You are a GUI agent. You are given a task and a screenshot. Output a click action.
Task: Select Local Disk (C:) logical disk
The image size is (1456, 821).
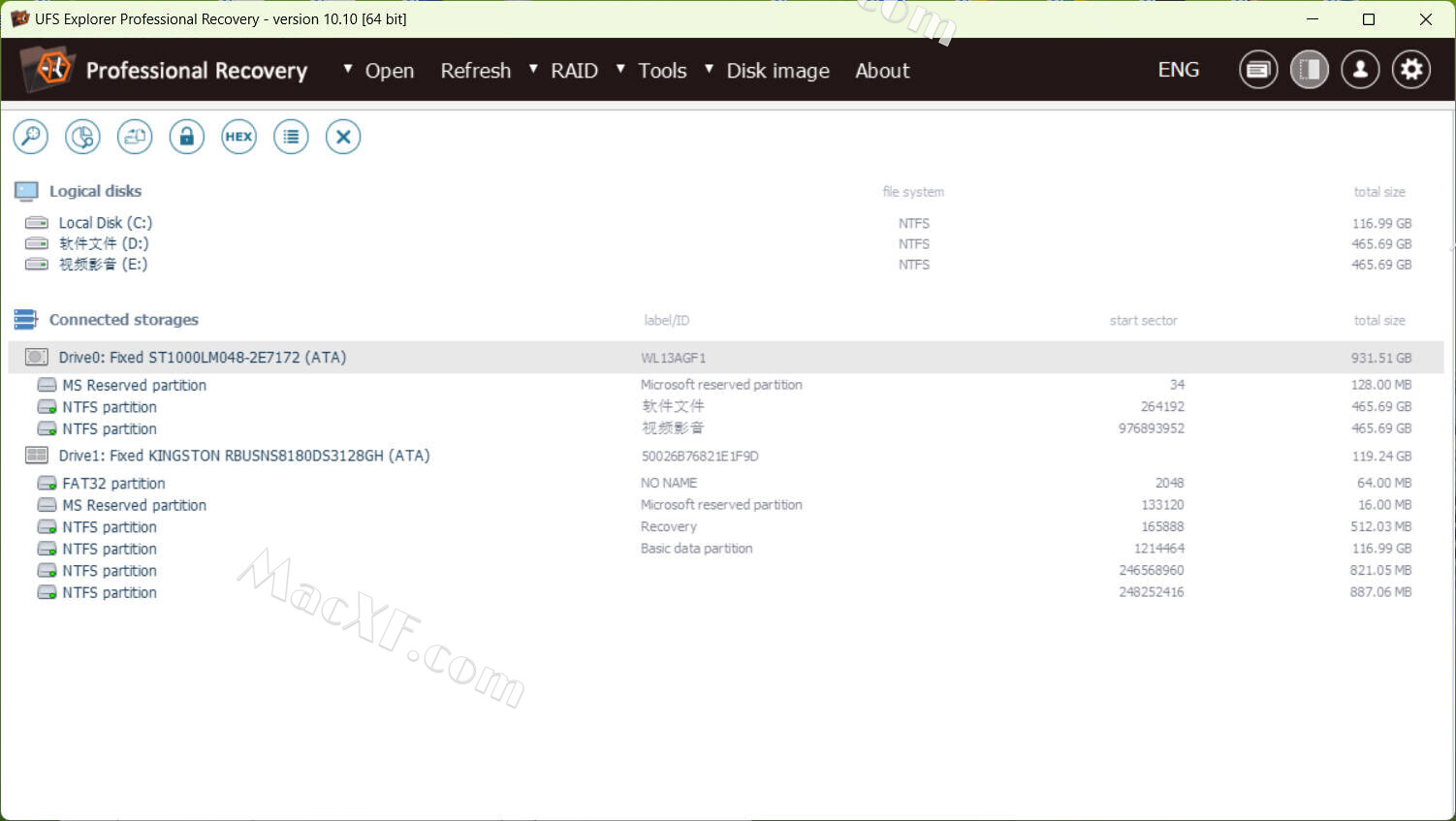coord(105,223)
